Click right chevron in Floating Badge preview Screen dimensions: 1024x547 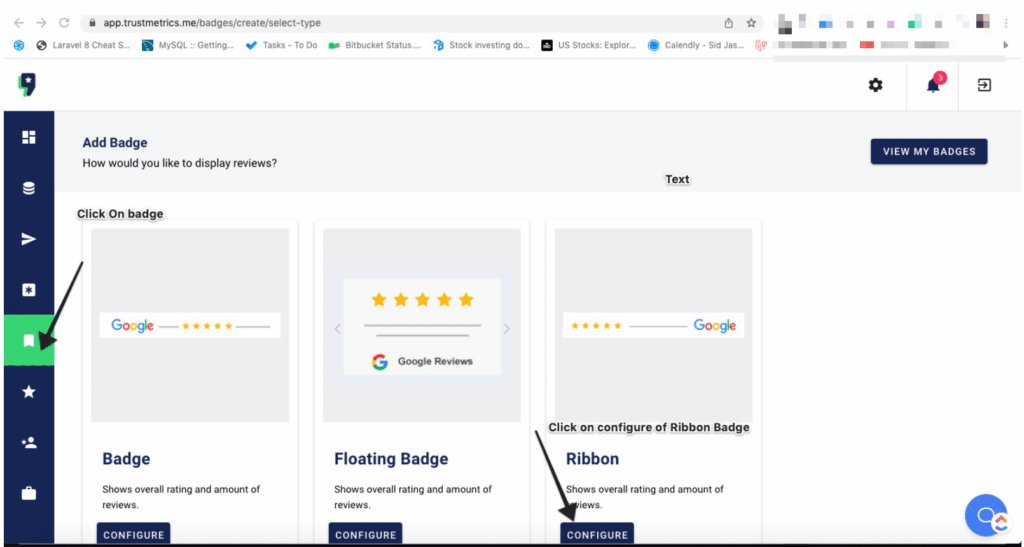click(507, 329)
